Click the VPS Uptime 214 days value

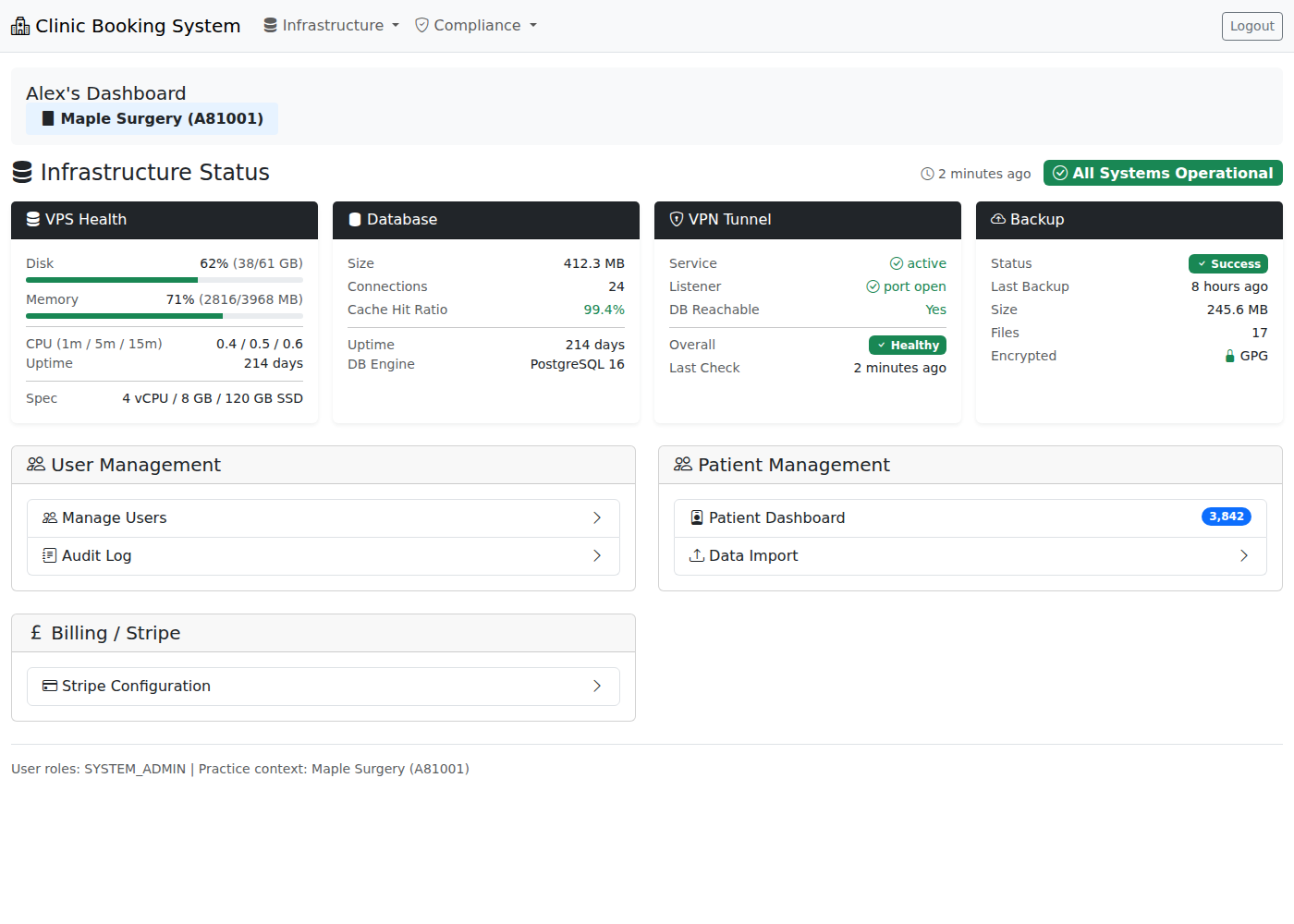point(274,363)
